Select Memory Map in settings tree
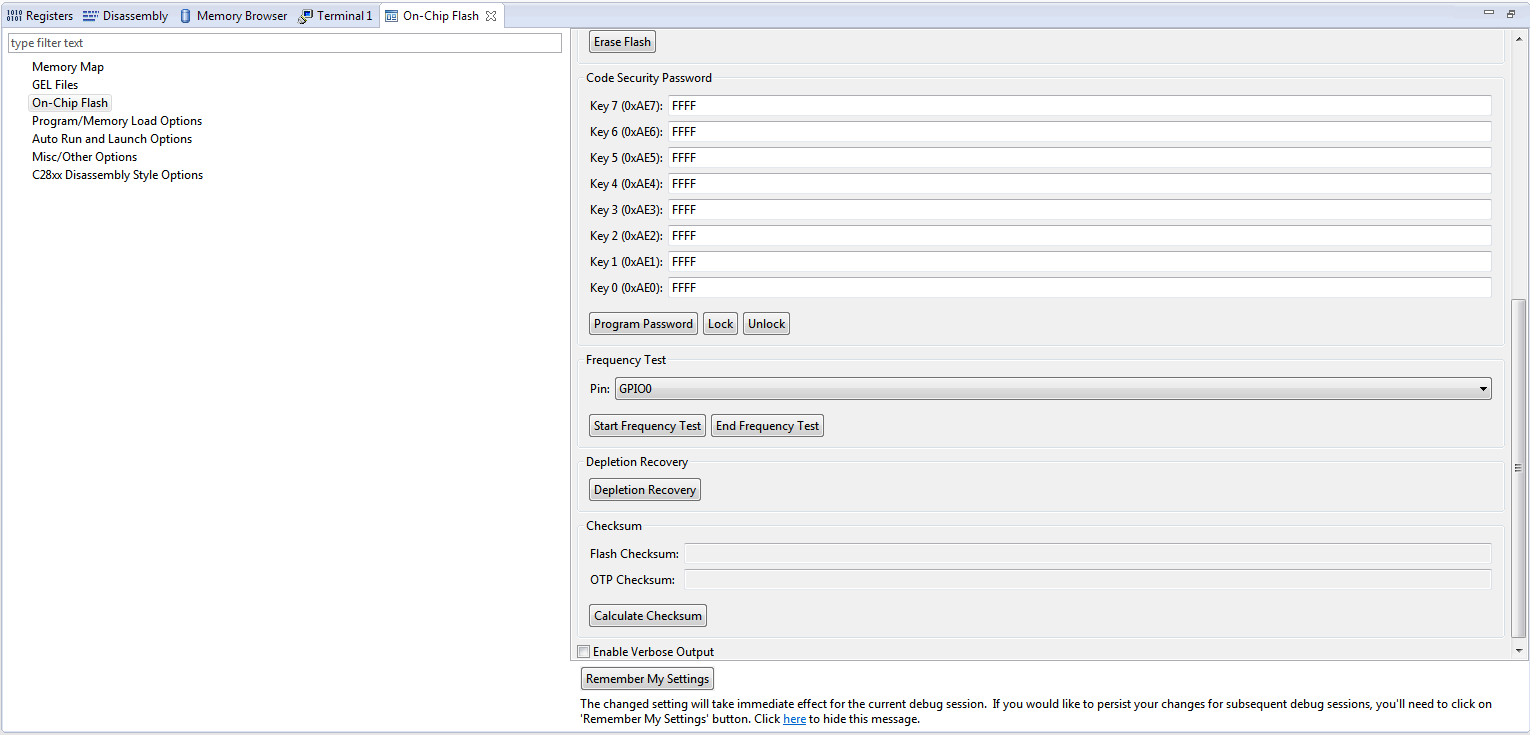1530x735 pixels. [x=68, y=67]
